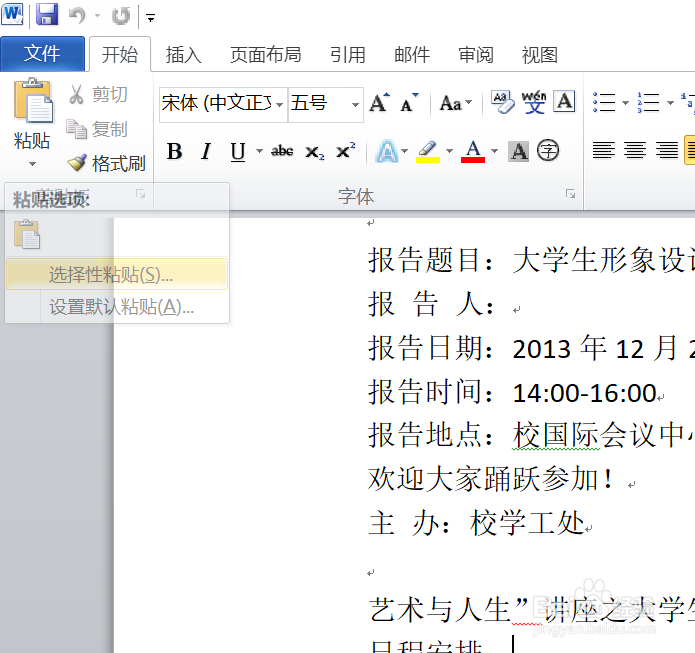Open font color dropdown arrow
Viewport: 695px width, 653px height.
(494, 152)
